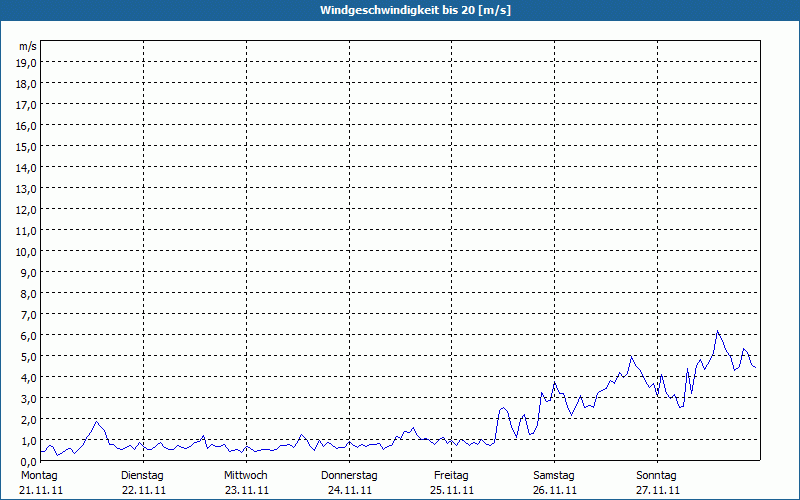This screenshot has height=500, width=800.
Task: Select the 27.11.11 date label
Action: (x=658, y=490)
